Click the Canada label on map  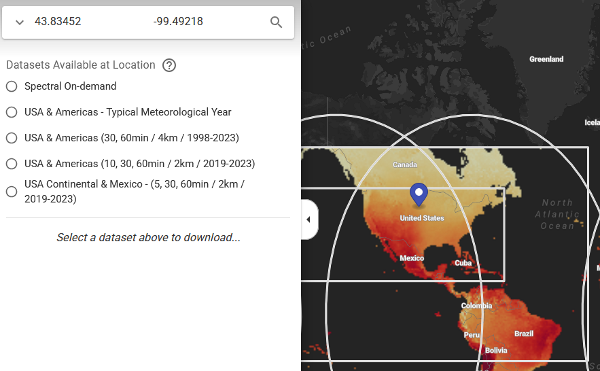(404, 164)
